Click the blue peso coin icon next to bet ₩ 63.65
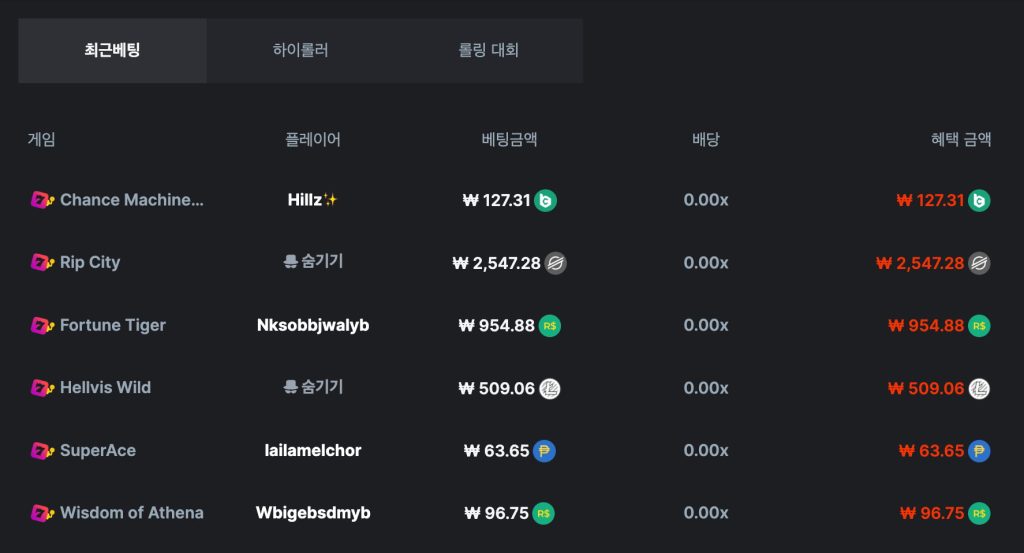The height and width of the screenshot is (553, 1024). pyautogui.click(x=544, y=451)
